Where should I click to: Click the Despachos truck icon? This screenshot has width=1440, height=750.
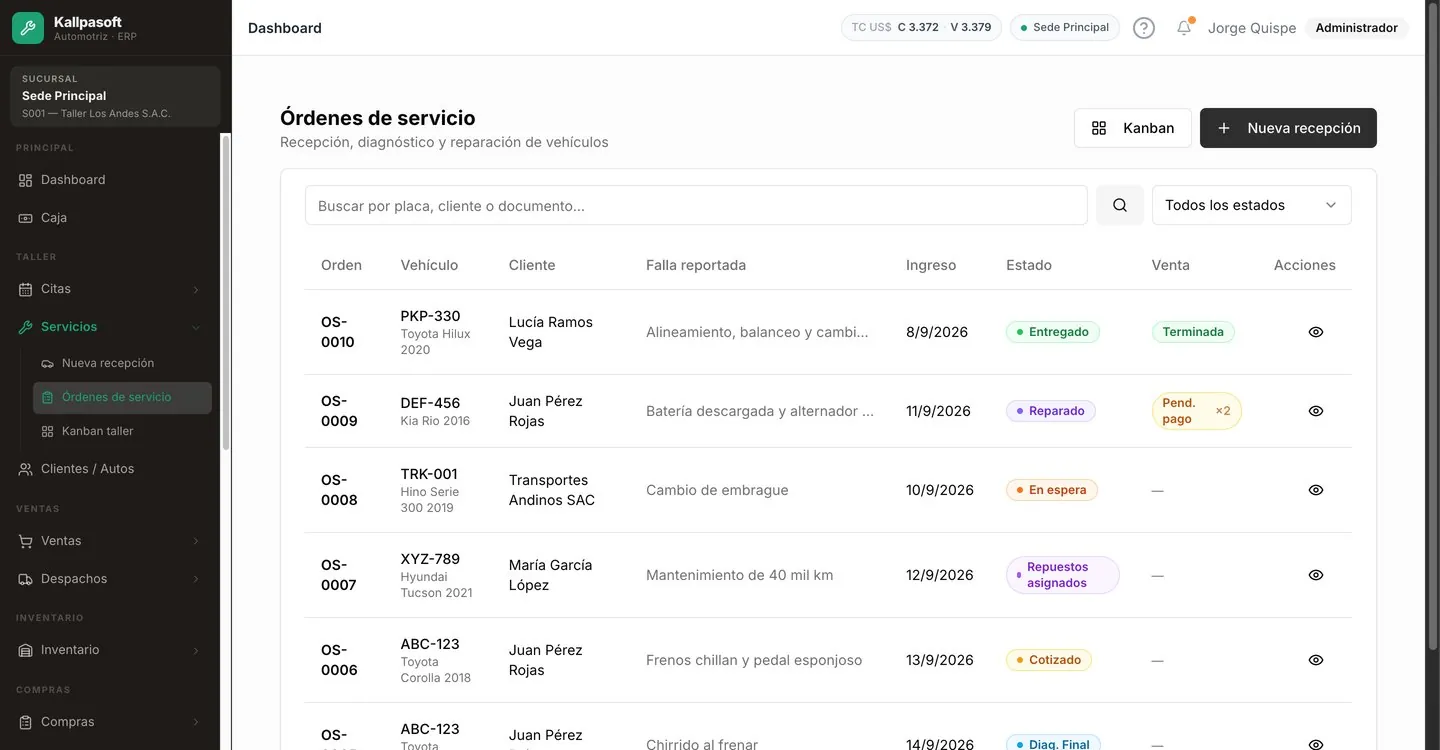[26, 579]
